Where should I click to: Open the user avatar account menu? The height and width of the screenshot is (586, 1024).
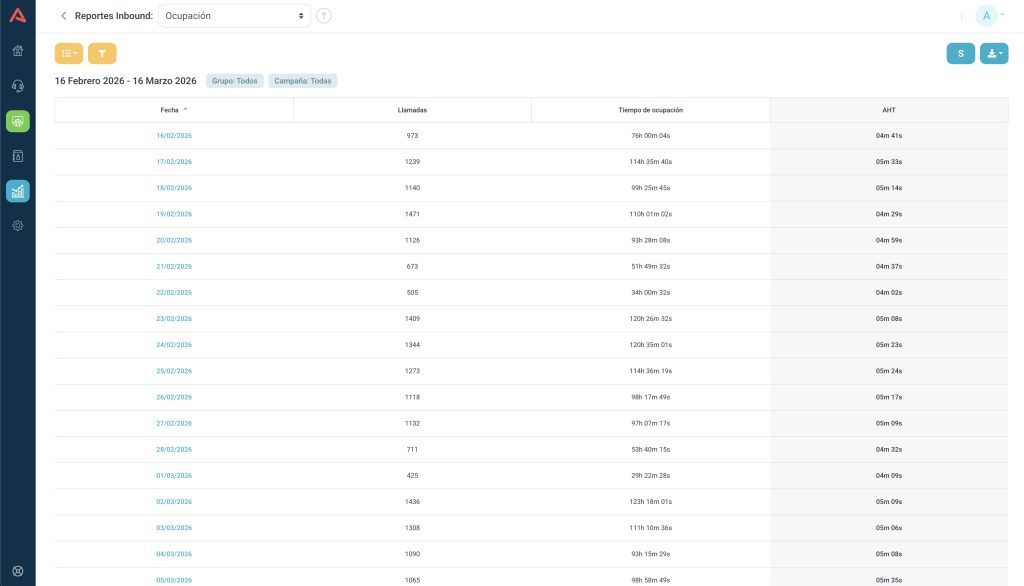(x=988, y=16)
